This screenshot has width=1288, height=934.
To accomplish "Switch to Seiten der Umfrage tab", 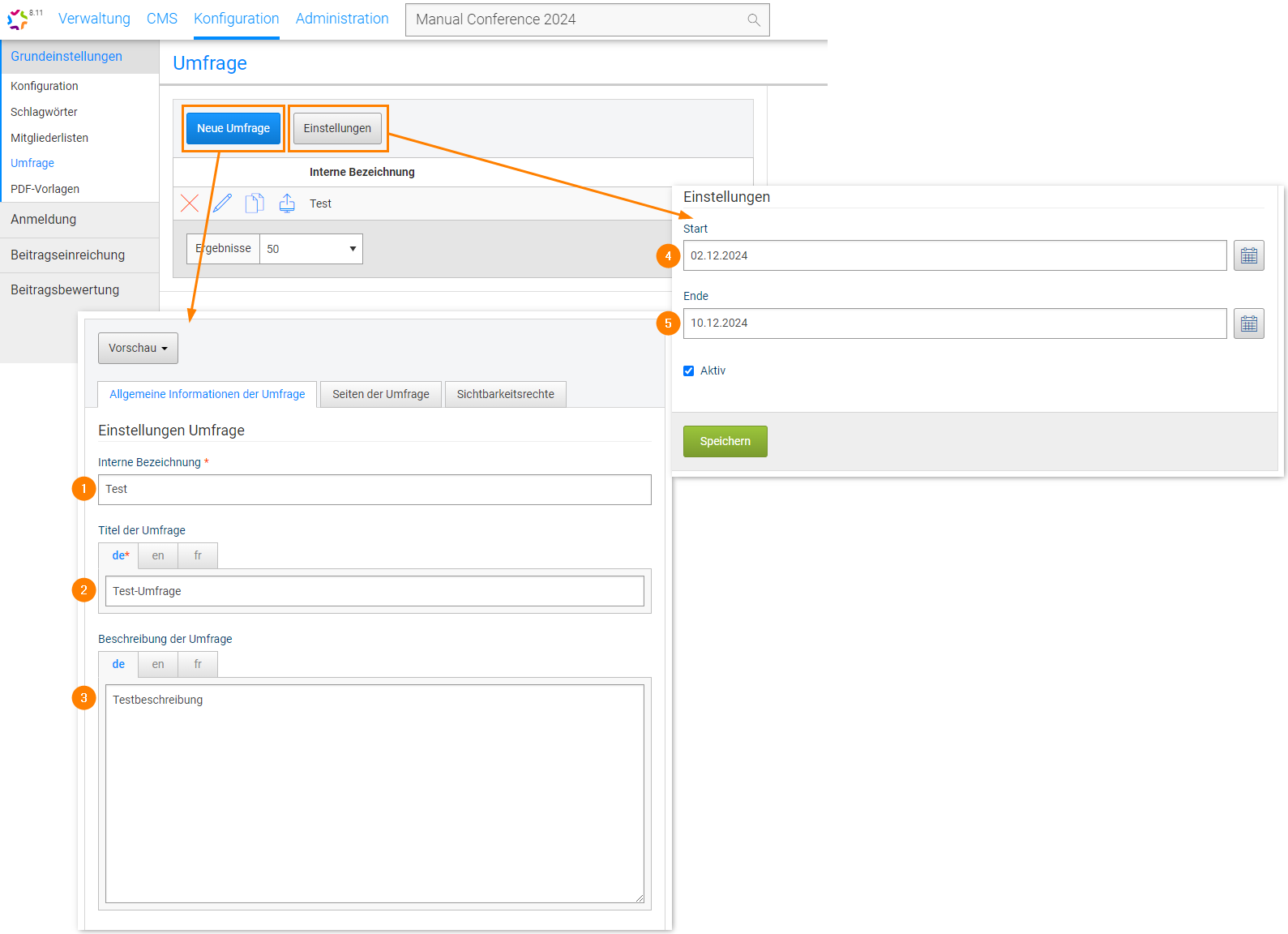I will 380,395.
